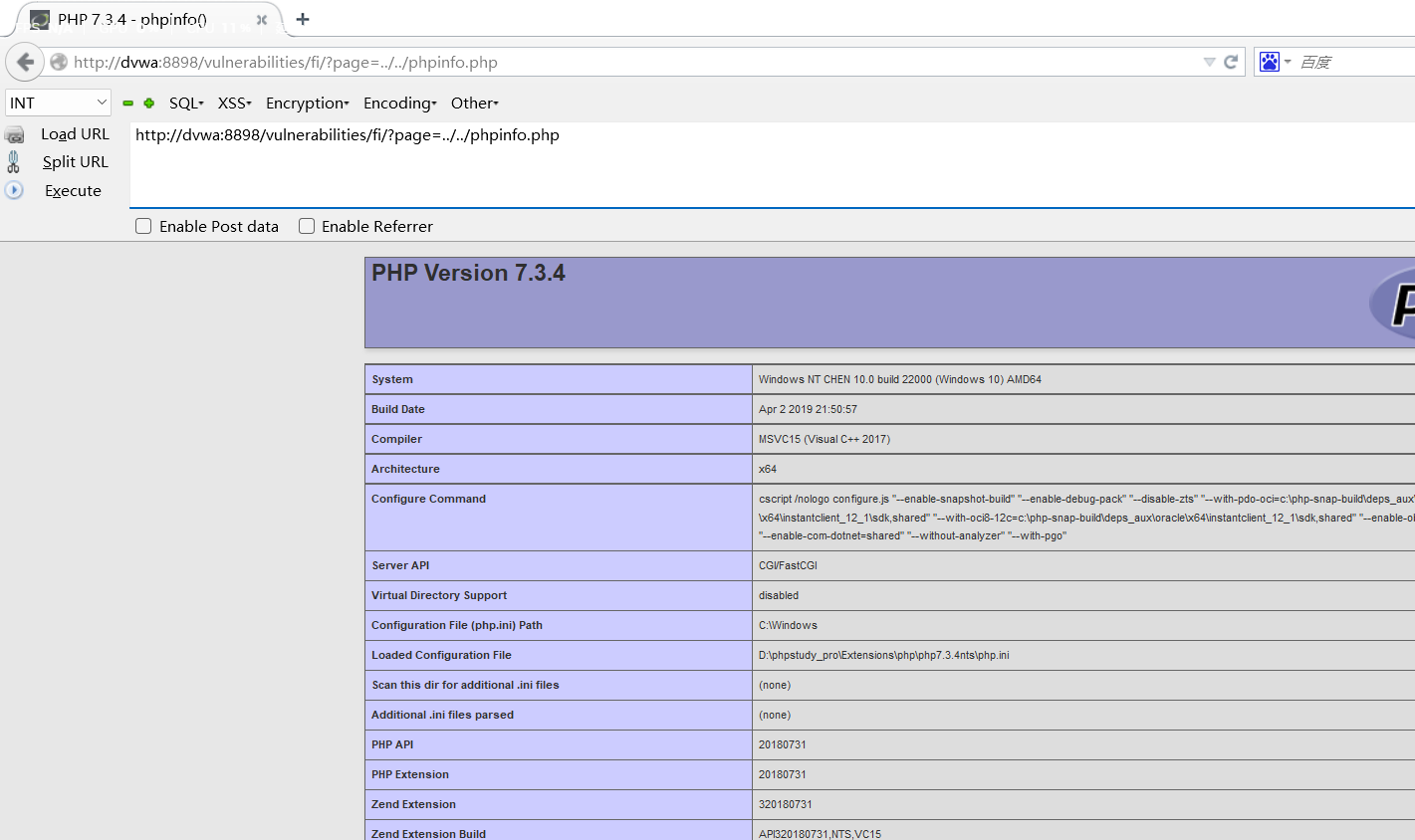Viewport: 1415px width, 840px height.
Task: Click the Load URL button label
Action: (x=75, y=134)
